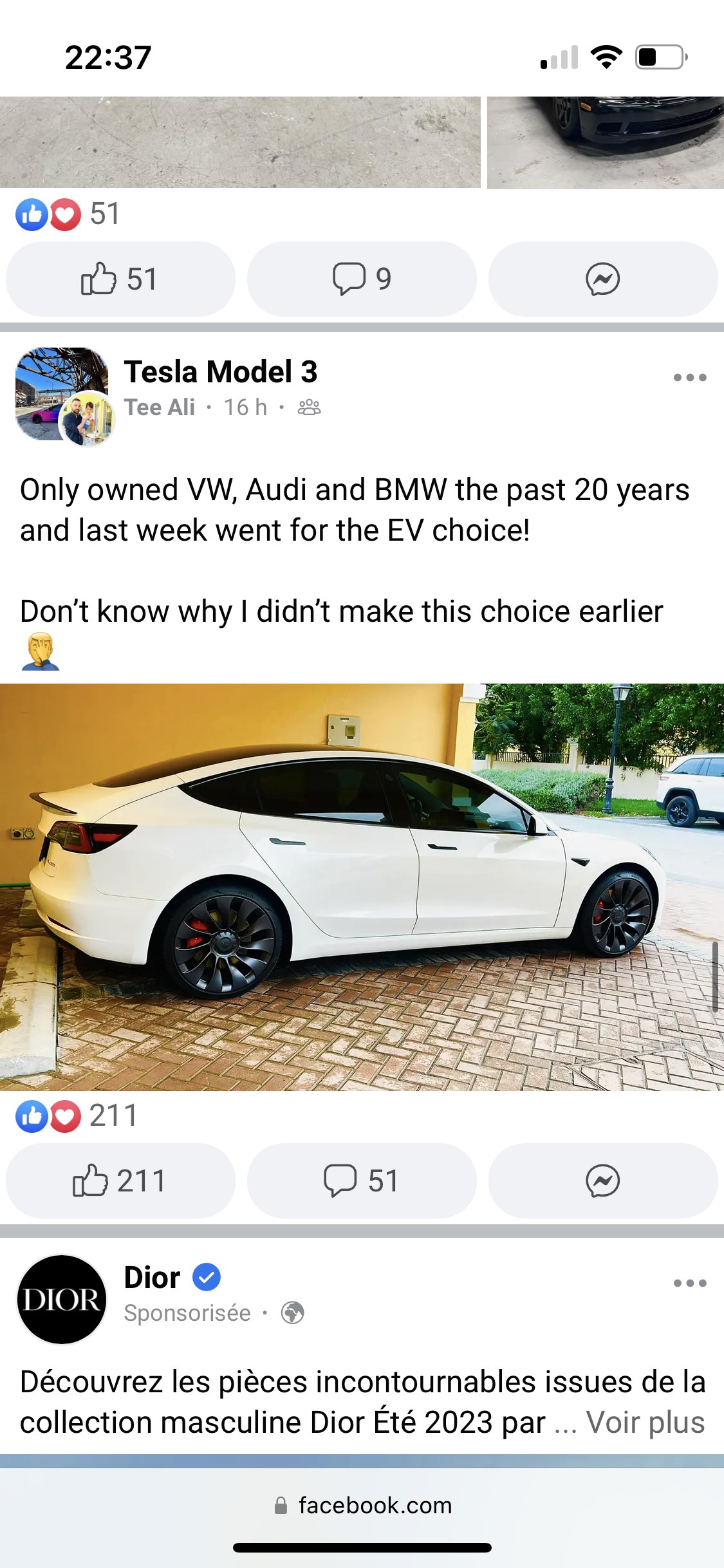724x1568 pixels.
Task: View reactions list showing 51
Action: tap(68, 214)
